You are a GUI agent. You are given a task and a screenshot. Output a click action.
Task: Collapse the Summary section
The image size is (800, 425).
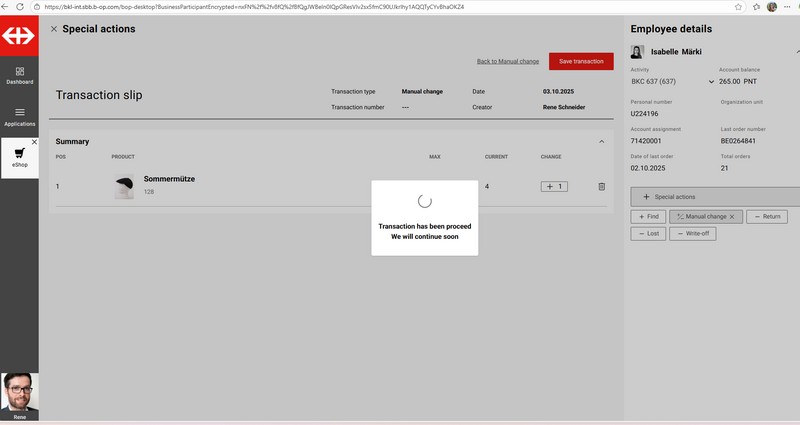(x=601, y=142)
